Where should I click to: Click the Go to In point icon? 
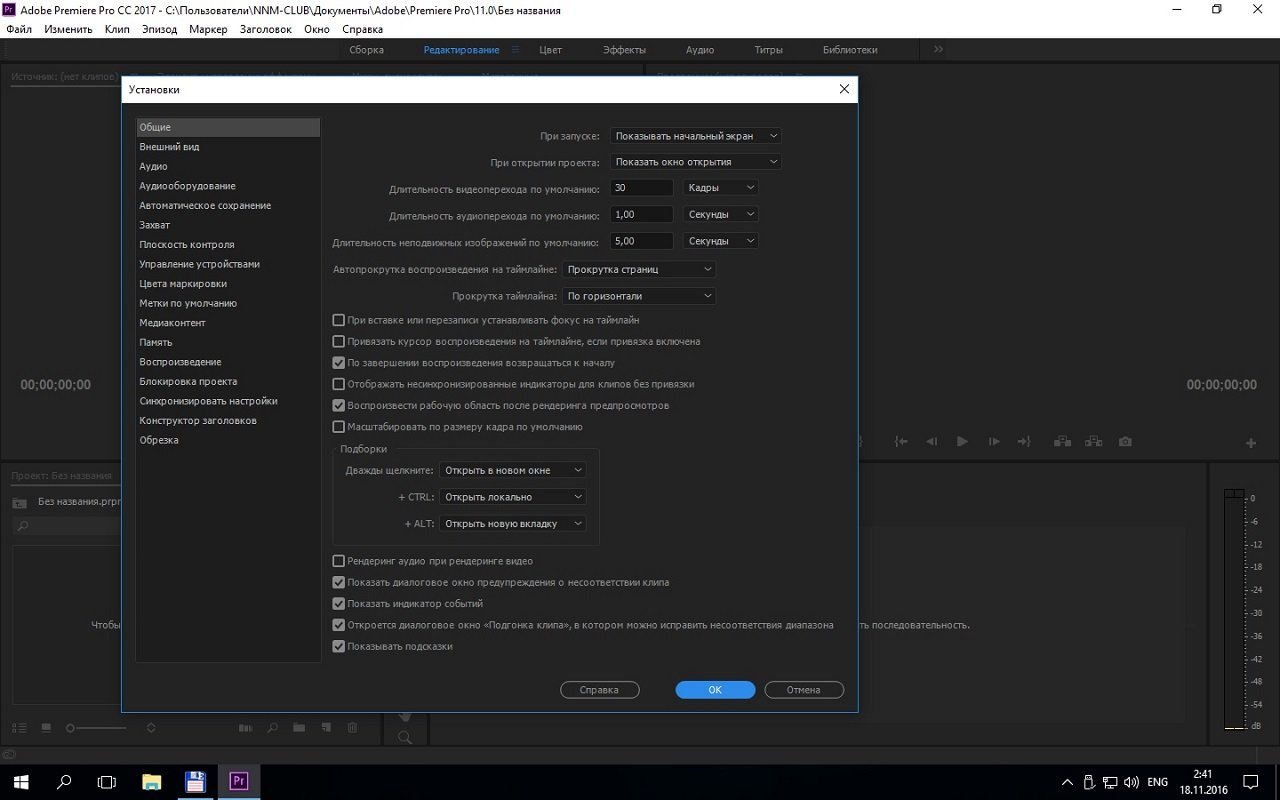click(x=901, y=442)
